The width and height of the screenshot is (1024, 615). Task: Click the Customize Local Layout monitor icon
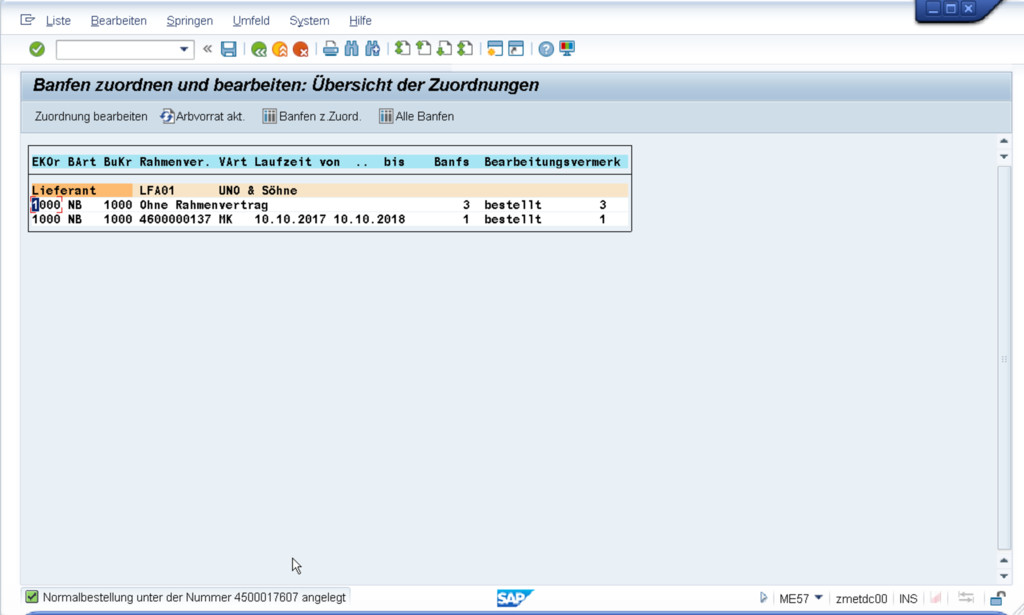567,48
